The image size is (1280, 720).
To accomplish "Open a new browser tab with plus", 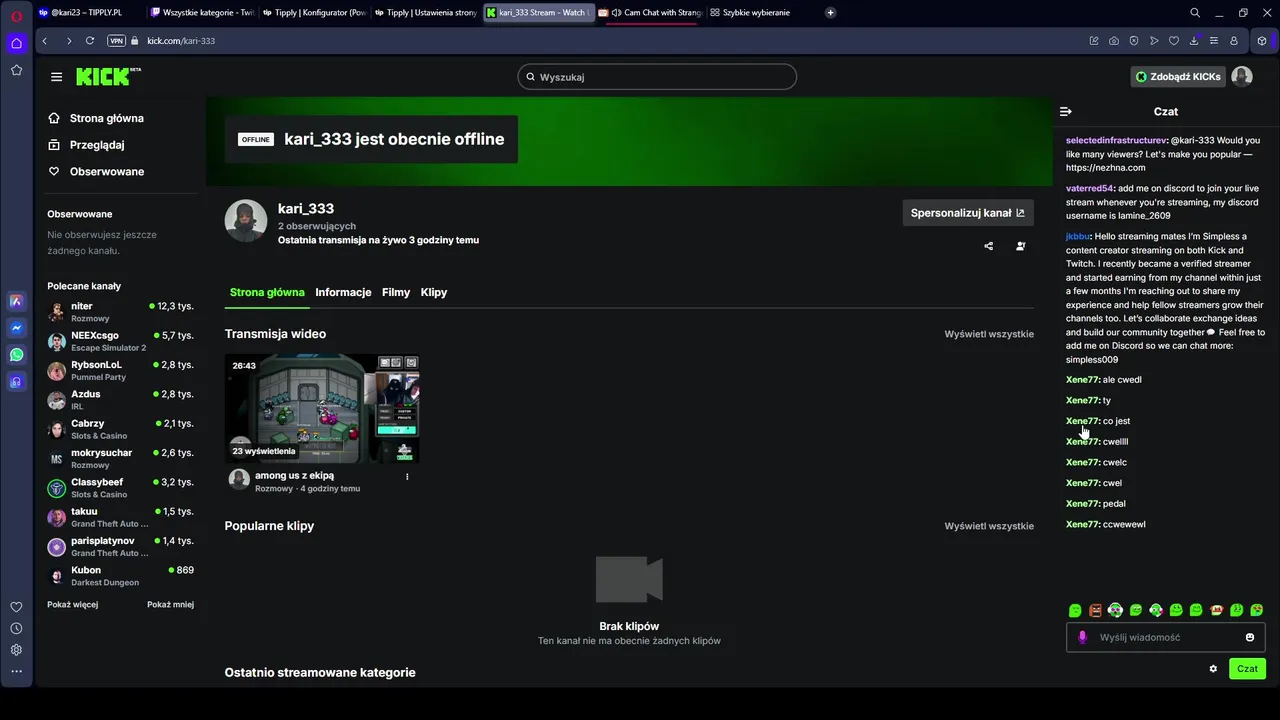I will click(x=831, y=13).
